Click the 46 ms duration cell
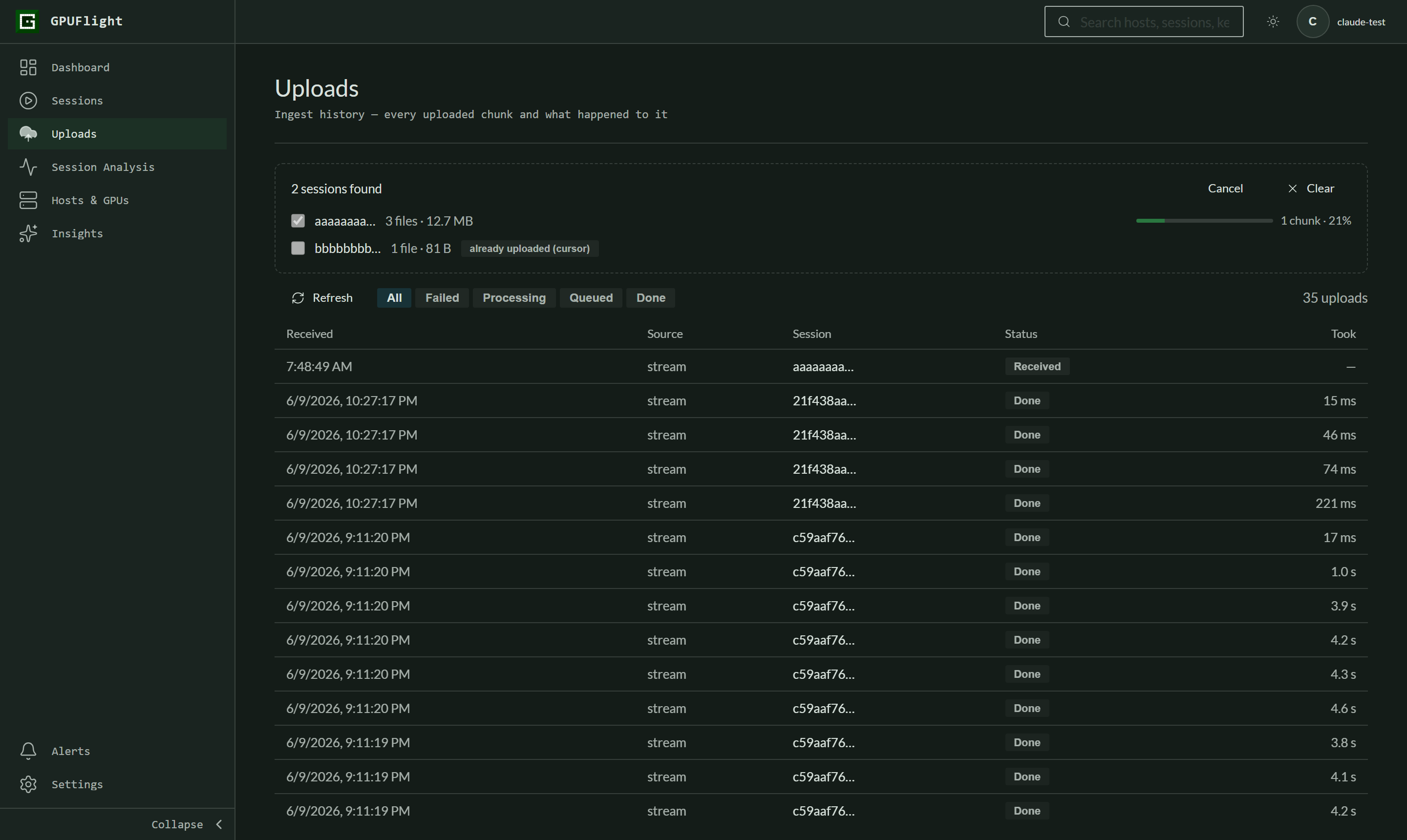 (x=1339, y=435)
